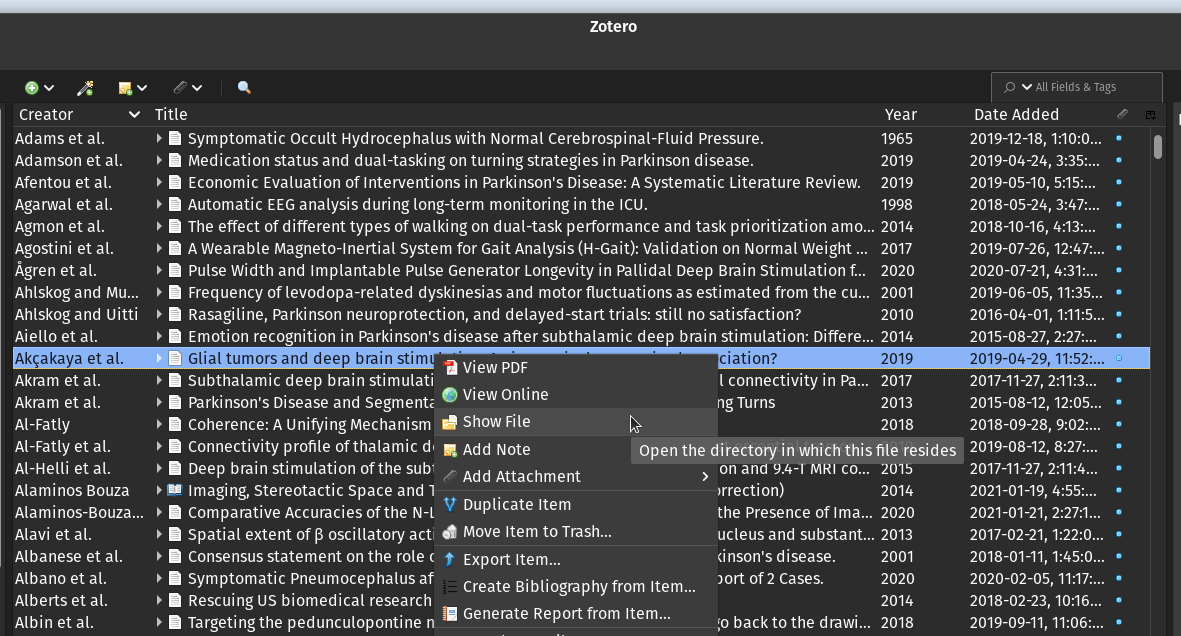1181x636 pixels.
Task: Open the Add Attachment paperclip toolbar icon
Action: coord(179,87)
